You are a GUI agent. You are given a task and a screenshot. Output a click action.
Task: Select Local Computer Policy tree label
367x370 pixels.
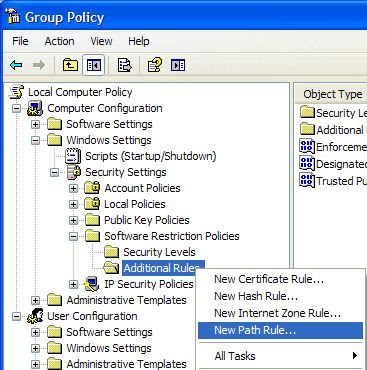80,92
